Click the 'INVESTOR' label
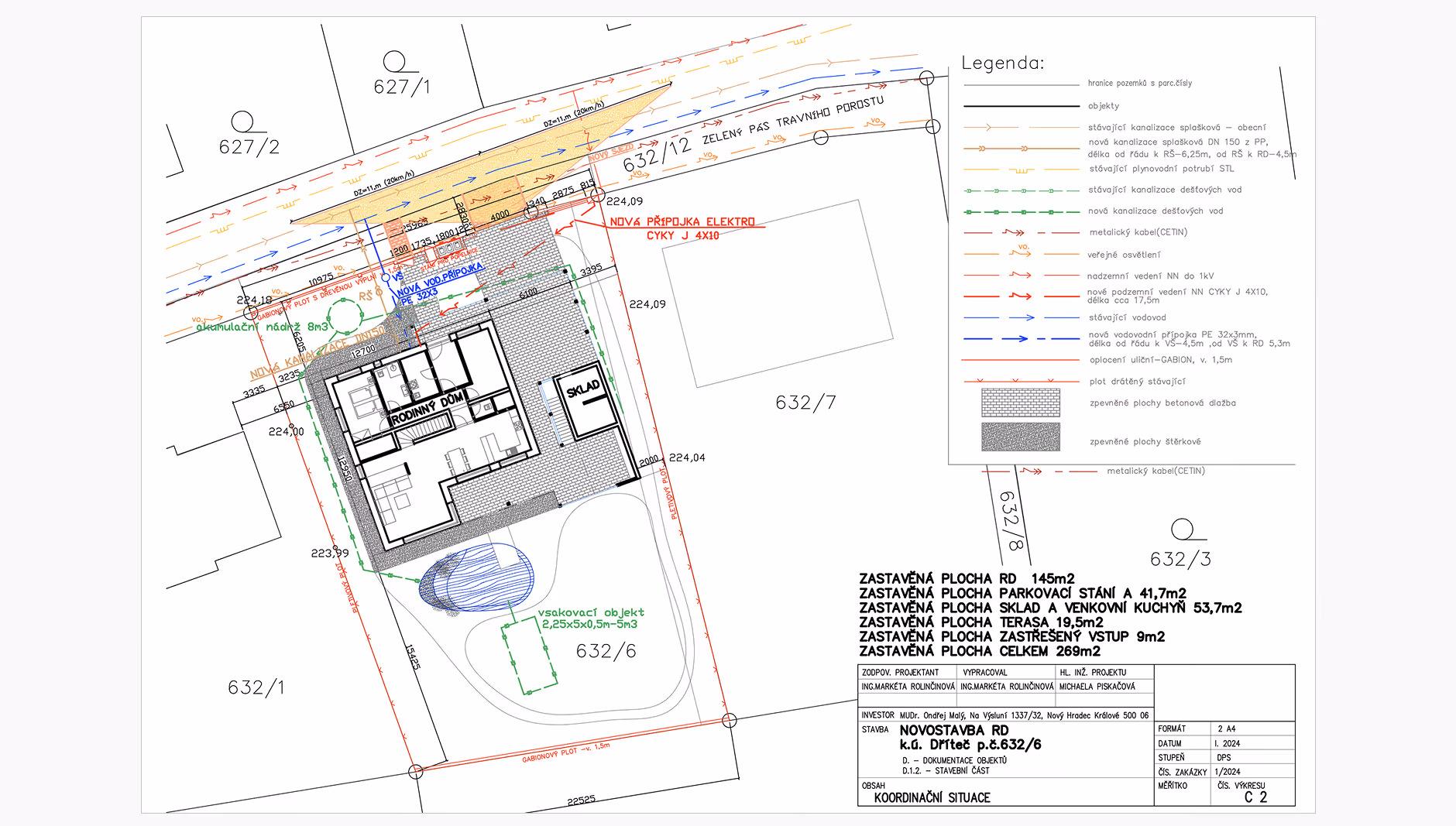 pyautogui.click(x=877, y=715)
